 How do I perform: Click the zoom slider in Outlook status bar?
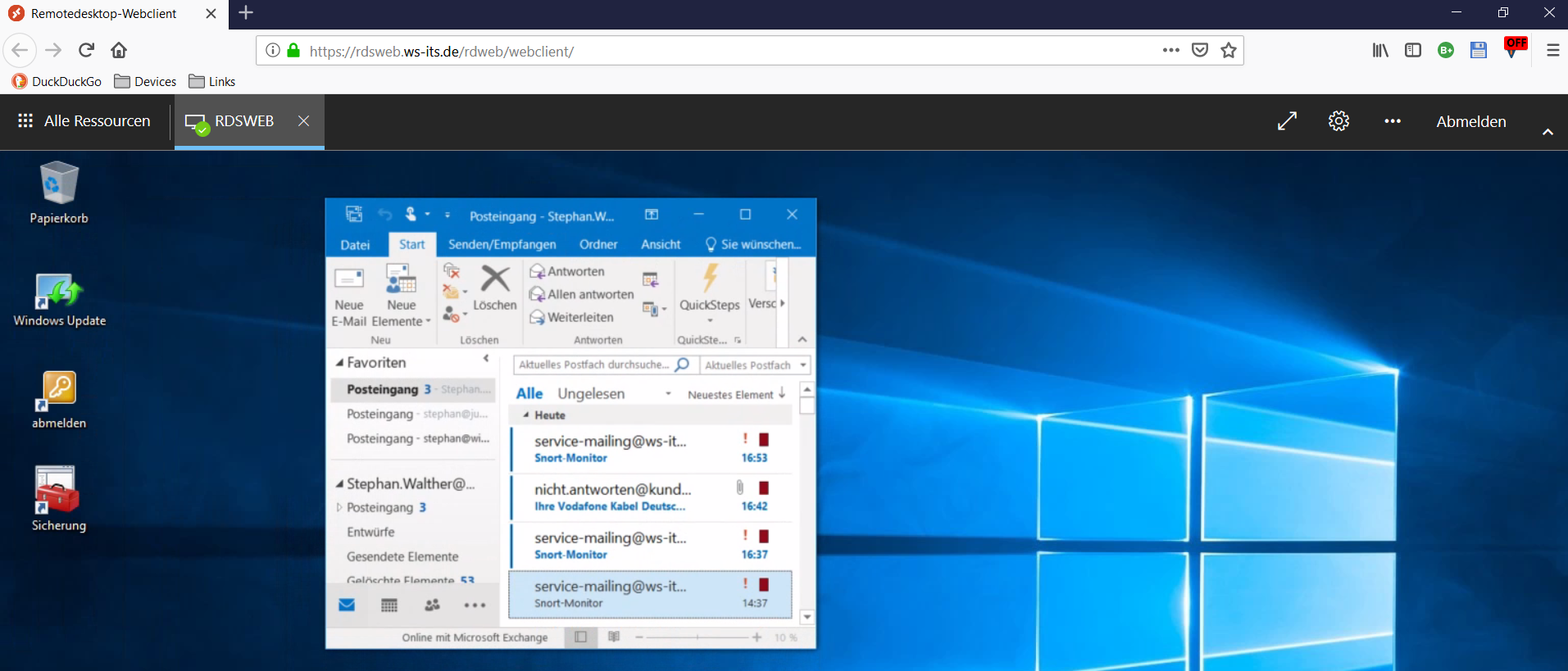(697, 637)
